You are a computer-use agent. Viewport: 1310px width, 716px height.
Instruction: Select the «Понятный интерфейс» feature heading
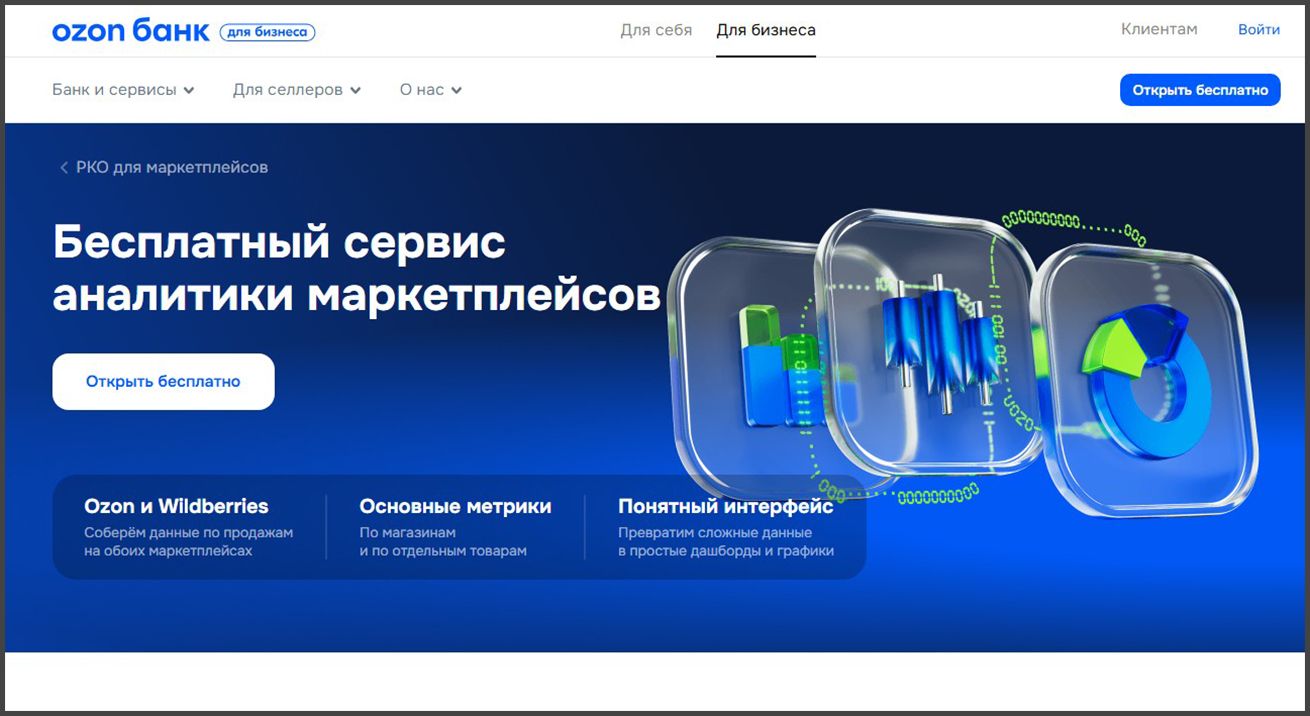tap(726, 506)
